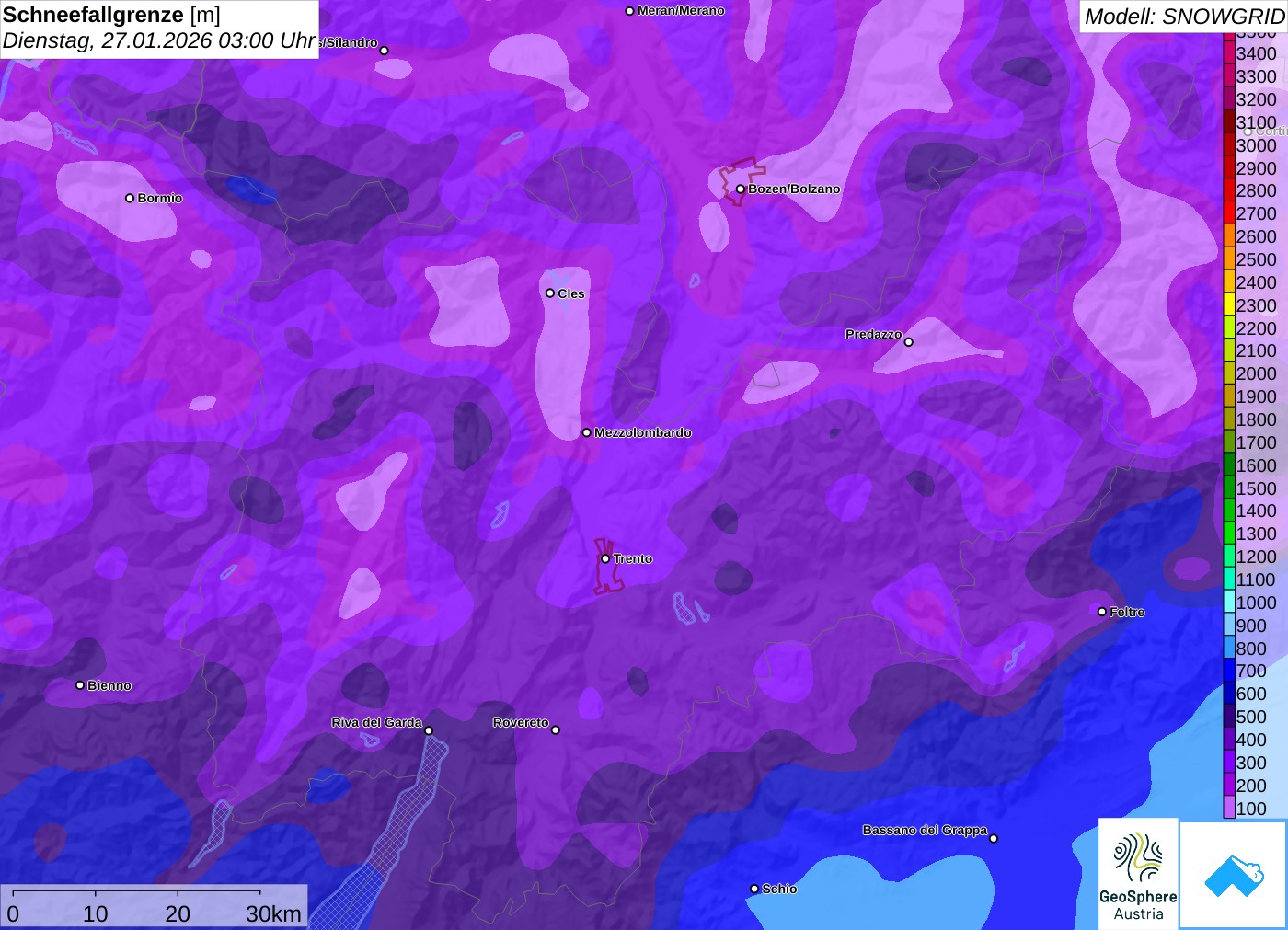
Task: Click the "1700" legend value
Action: tap(1257, 442)
